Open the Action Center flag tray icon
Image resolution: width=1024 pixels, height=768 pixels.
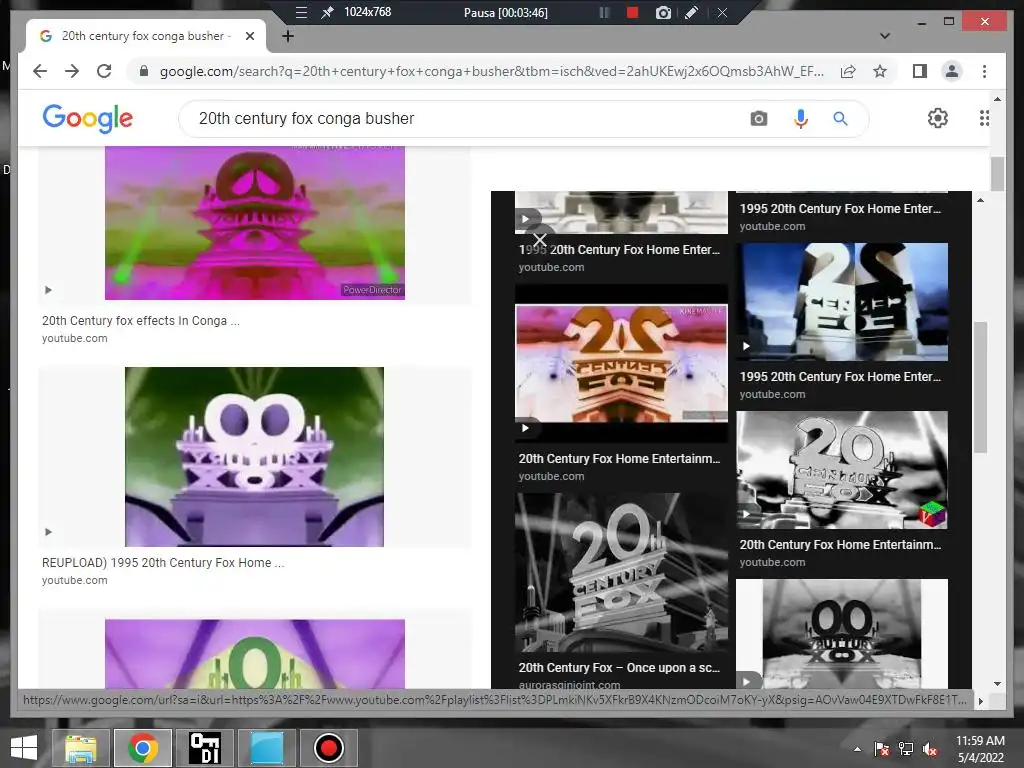pos(881,749)
